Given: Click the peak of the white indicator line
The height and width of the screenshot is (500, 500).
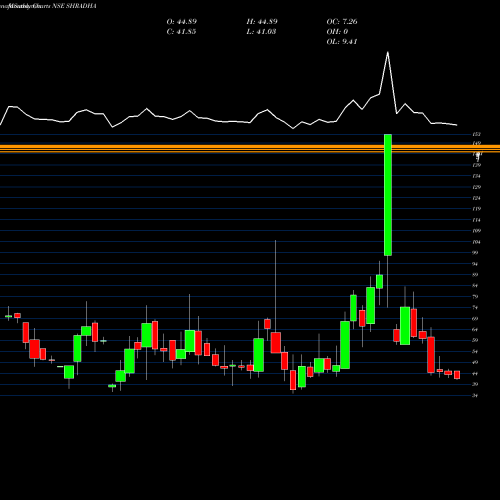Looking at the screenshot, I should (388, 52).
